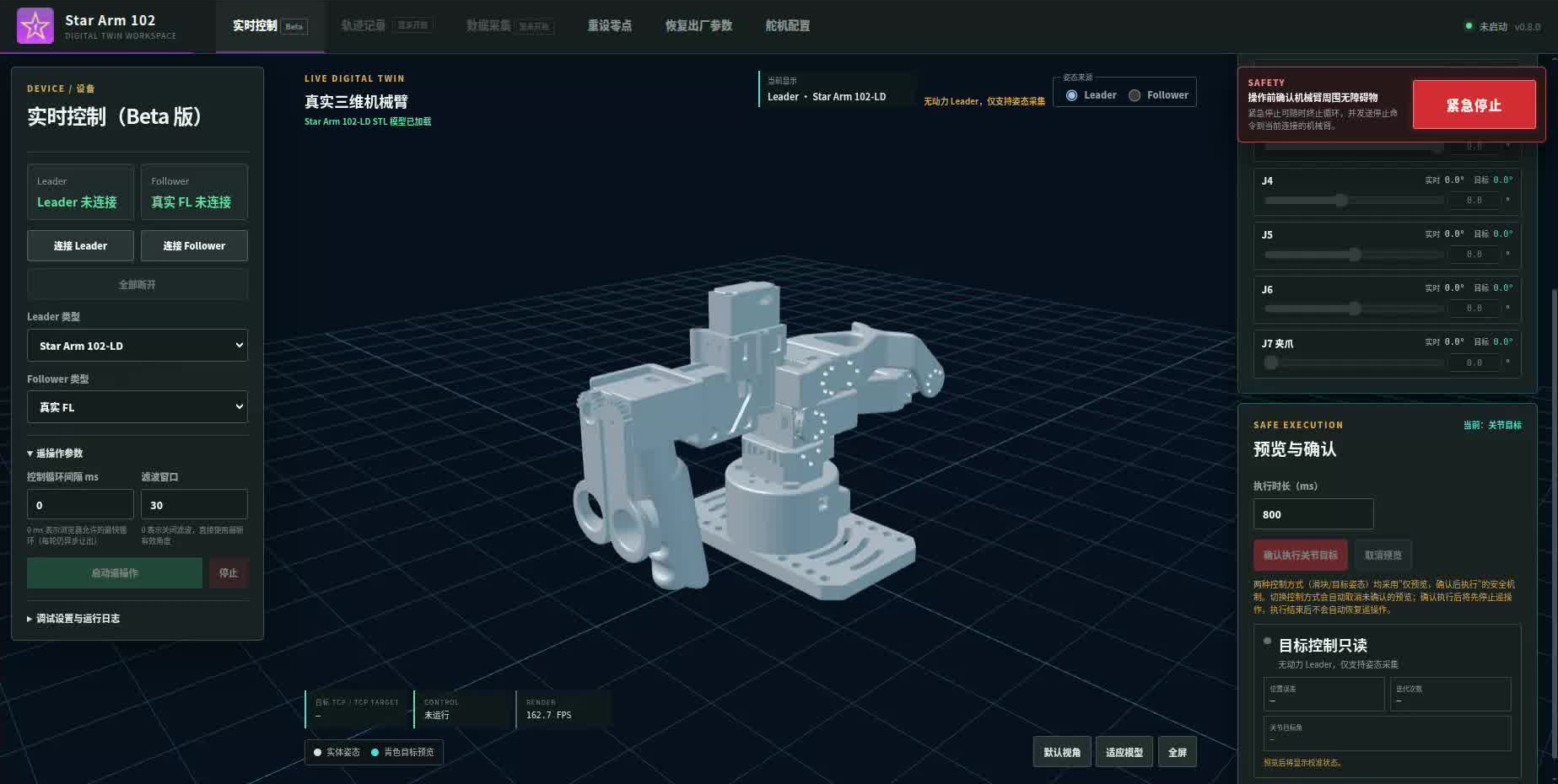
Task: Click the 连接 Follower button
Action: pos(194,246)
